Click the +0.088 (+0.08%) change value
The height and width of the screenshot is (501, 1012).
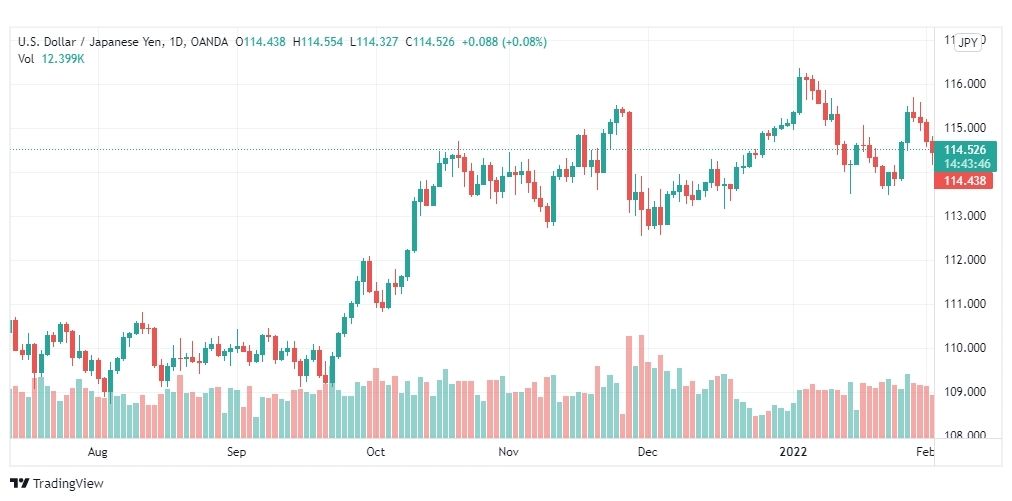click(503, 42)
